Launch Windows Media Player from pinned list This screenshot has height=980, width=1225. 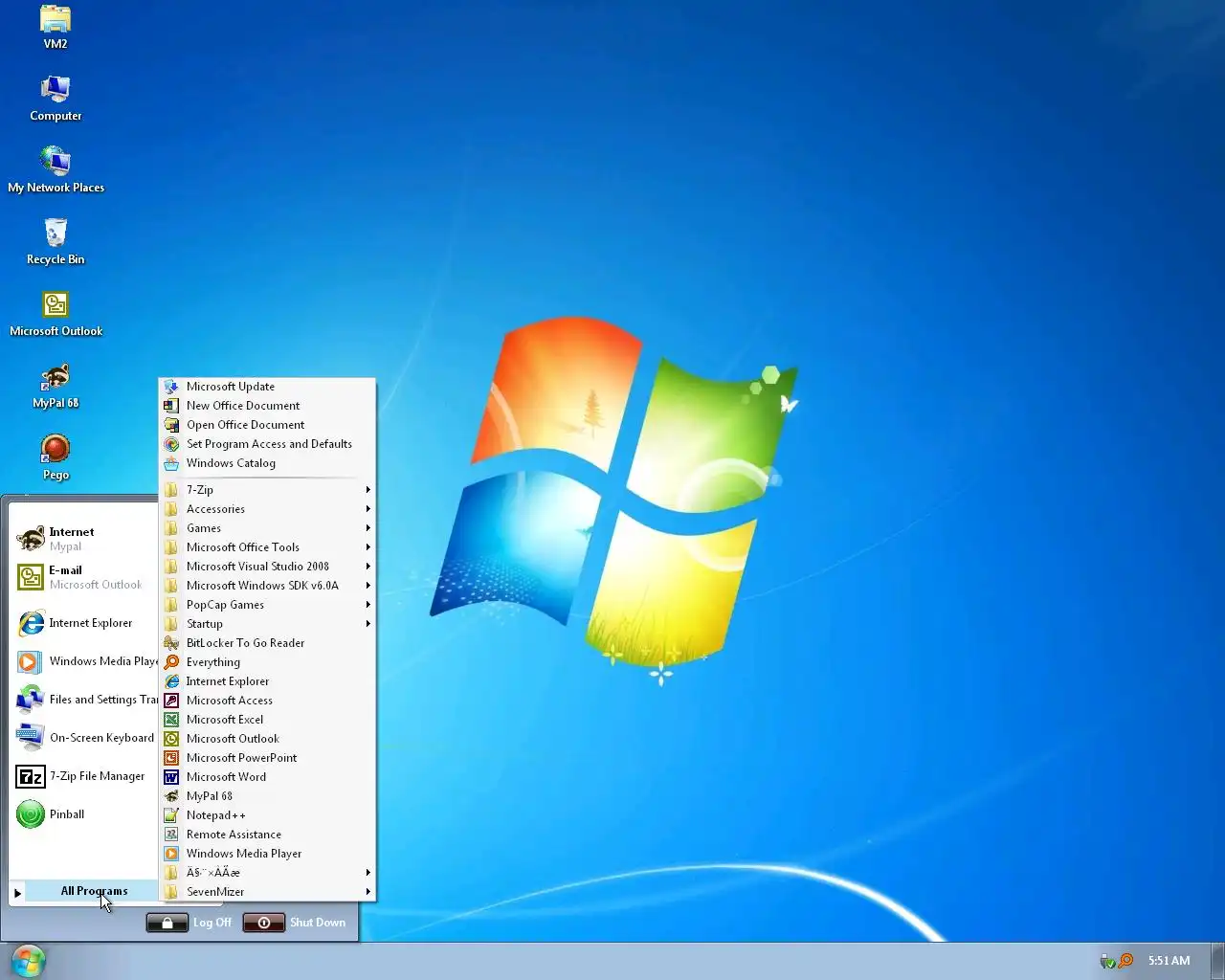pyautogui.click(x=83, y=661)
